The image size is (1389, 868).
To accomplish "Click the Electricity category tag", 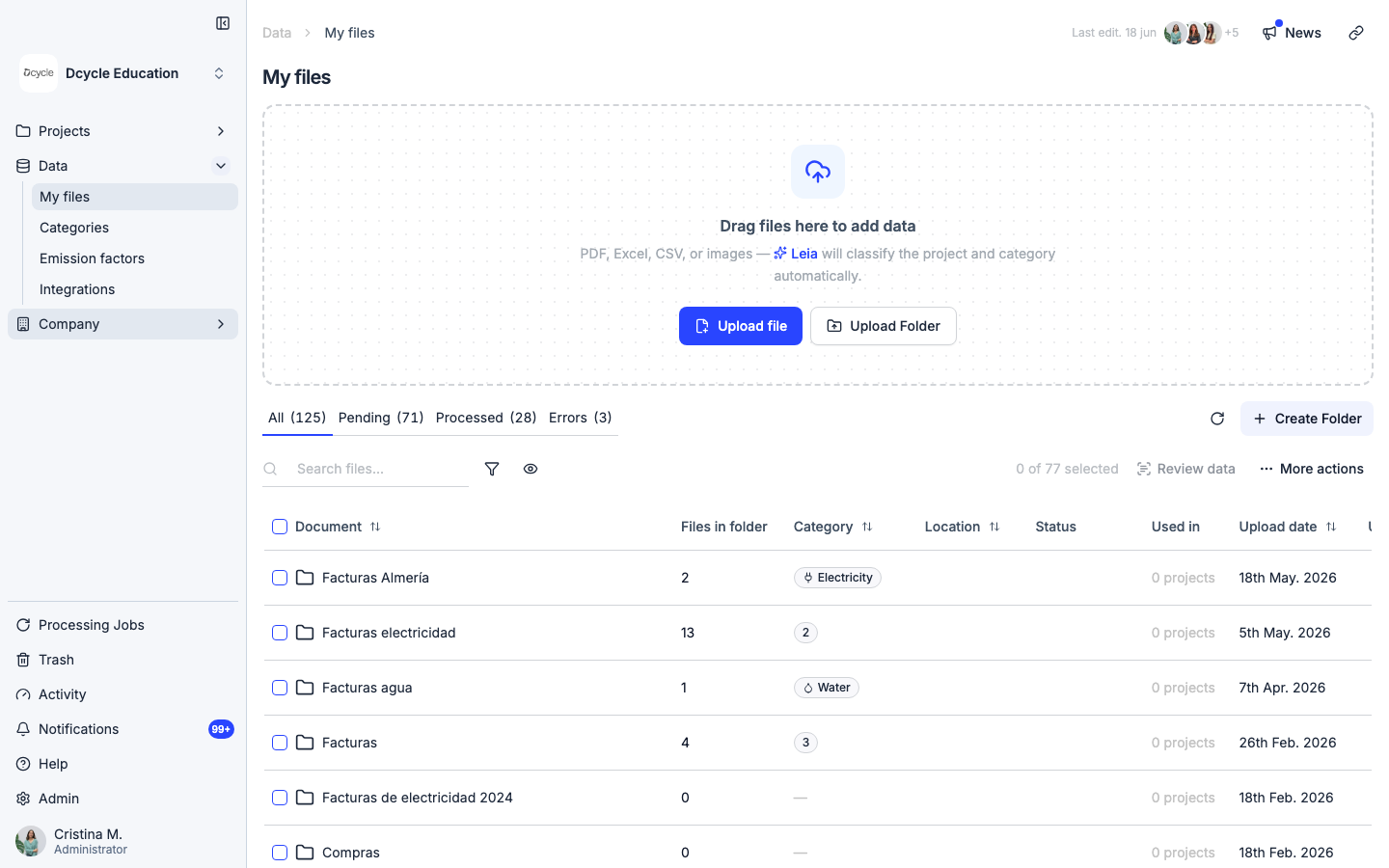I will pyautogui.click(x=837, y=578).
